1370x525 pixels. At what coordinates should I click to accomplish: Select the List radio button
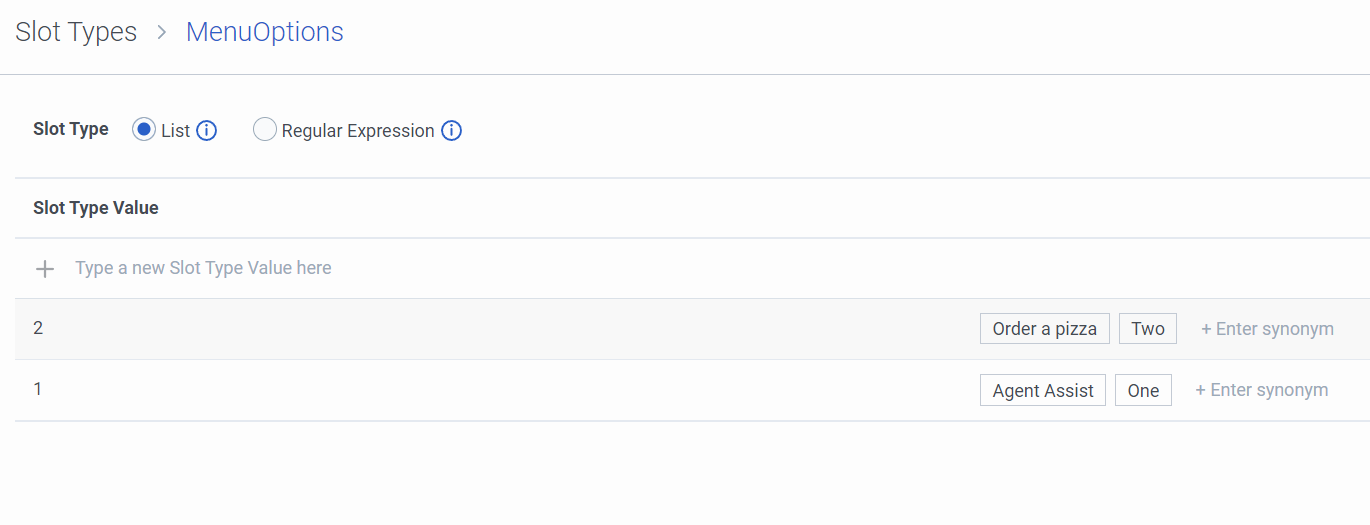click(x=144, y=130)
